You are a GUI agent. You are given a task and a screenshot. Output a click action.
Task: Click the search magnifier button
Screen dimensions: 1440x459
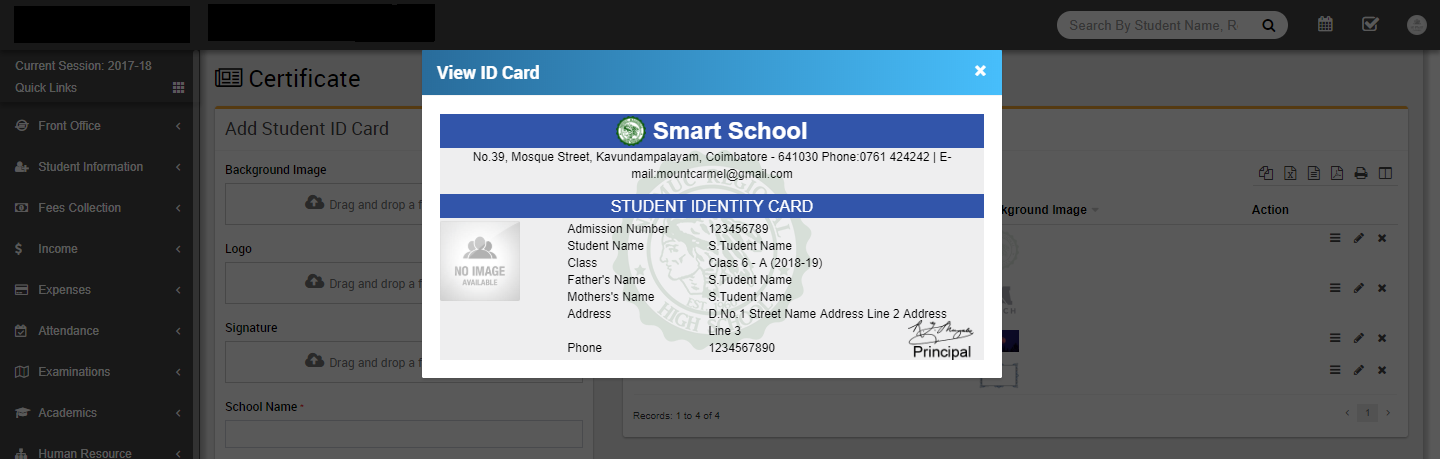click(x=1268, y=26)
